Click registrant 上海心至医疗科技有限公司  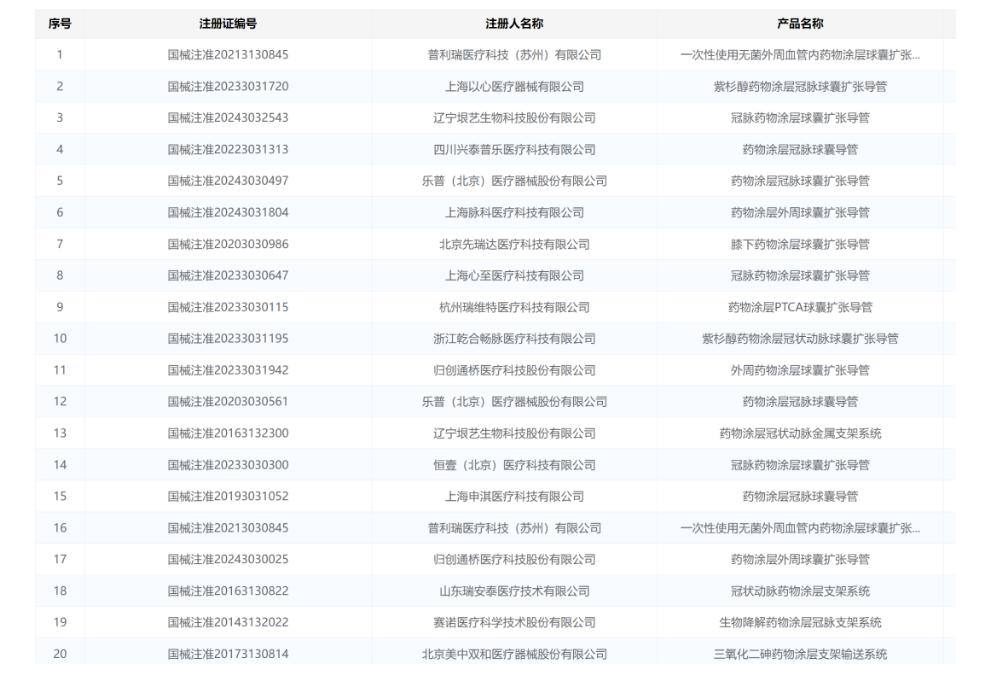(514, 276)
